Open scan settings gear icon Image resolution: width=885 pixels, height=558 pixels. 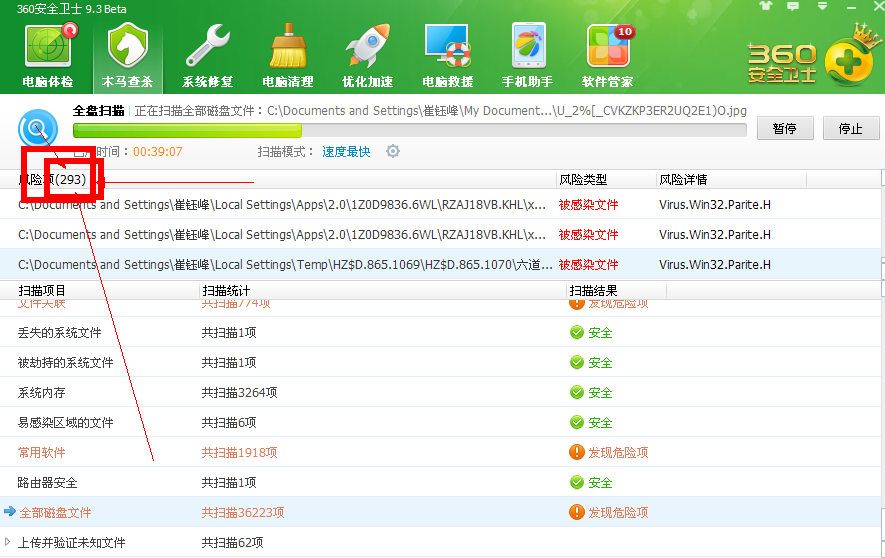pyautogui.click(x=393, y=151)
